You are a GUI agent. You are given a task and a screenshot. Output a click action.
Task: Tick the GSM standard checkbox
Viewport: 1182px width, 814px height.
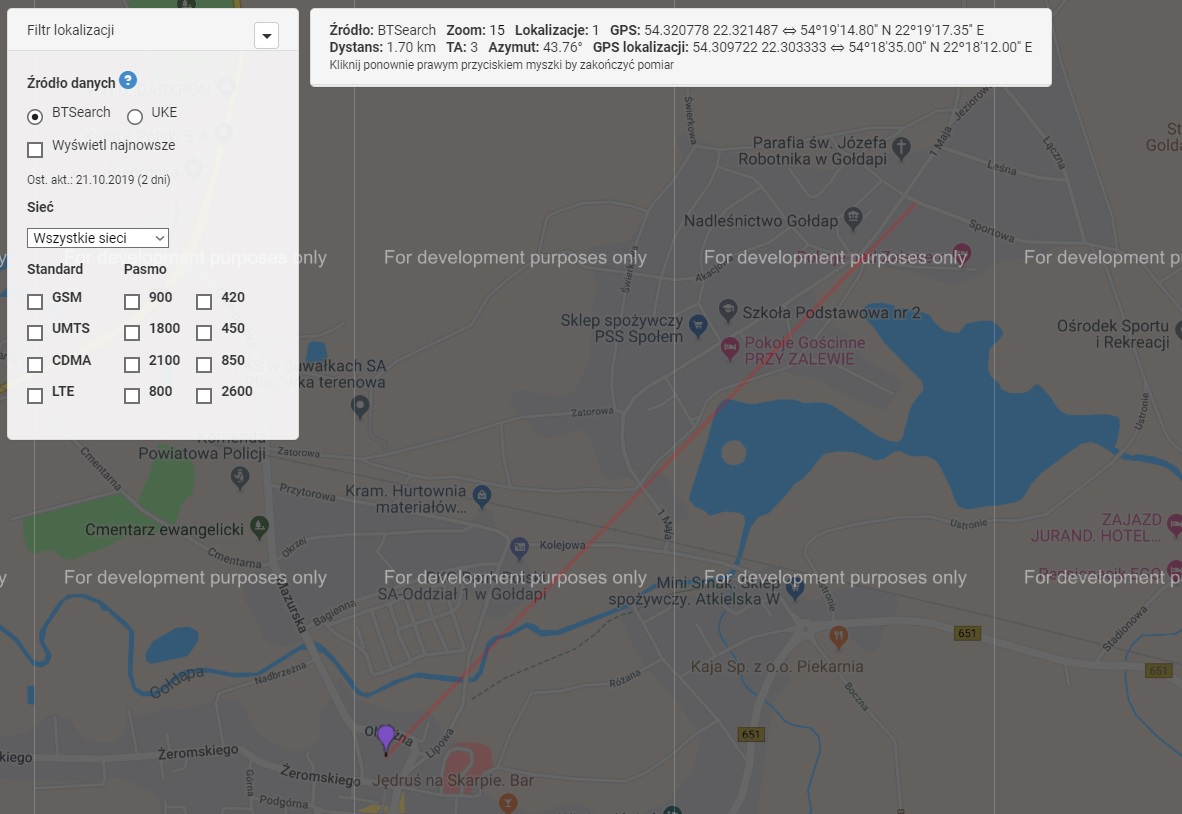point(35,302)
